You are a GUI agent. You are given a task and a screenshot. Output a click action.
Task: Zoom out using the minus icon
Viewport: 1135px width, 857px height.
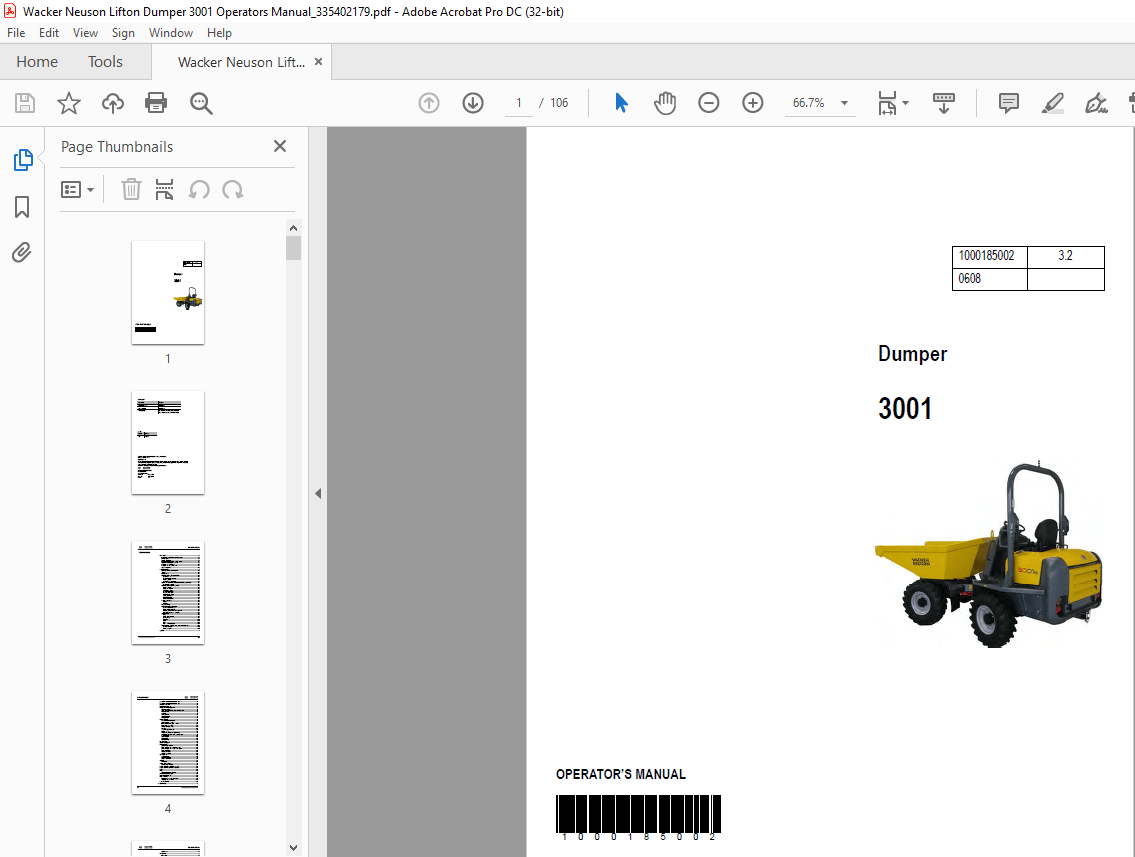[708, 103]
